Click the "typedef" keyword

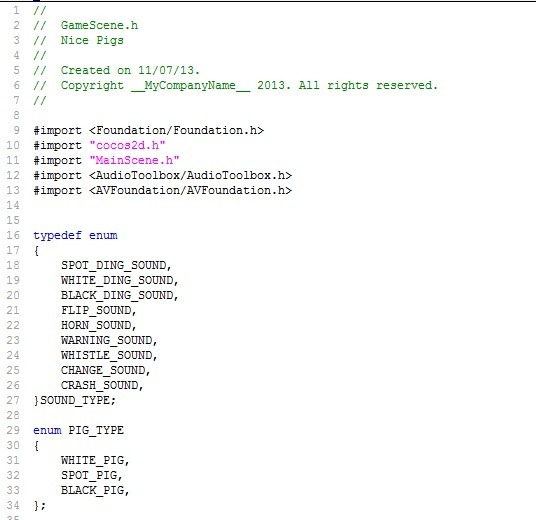pos(57,236)
